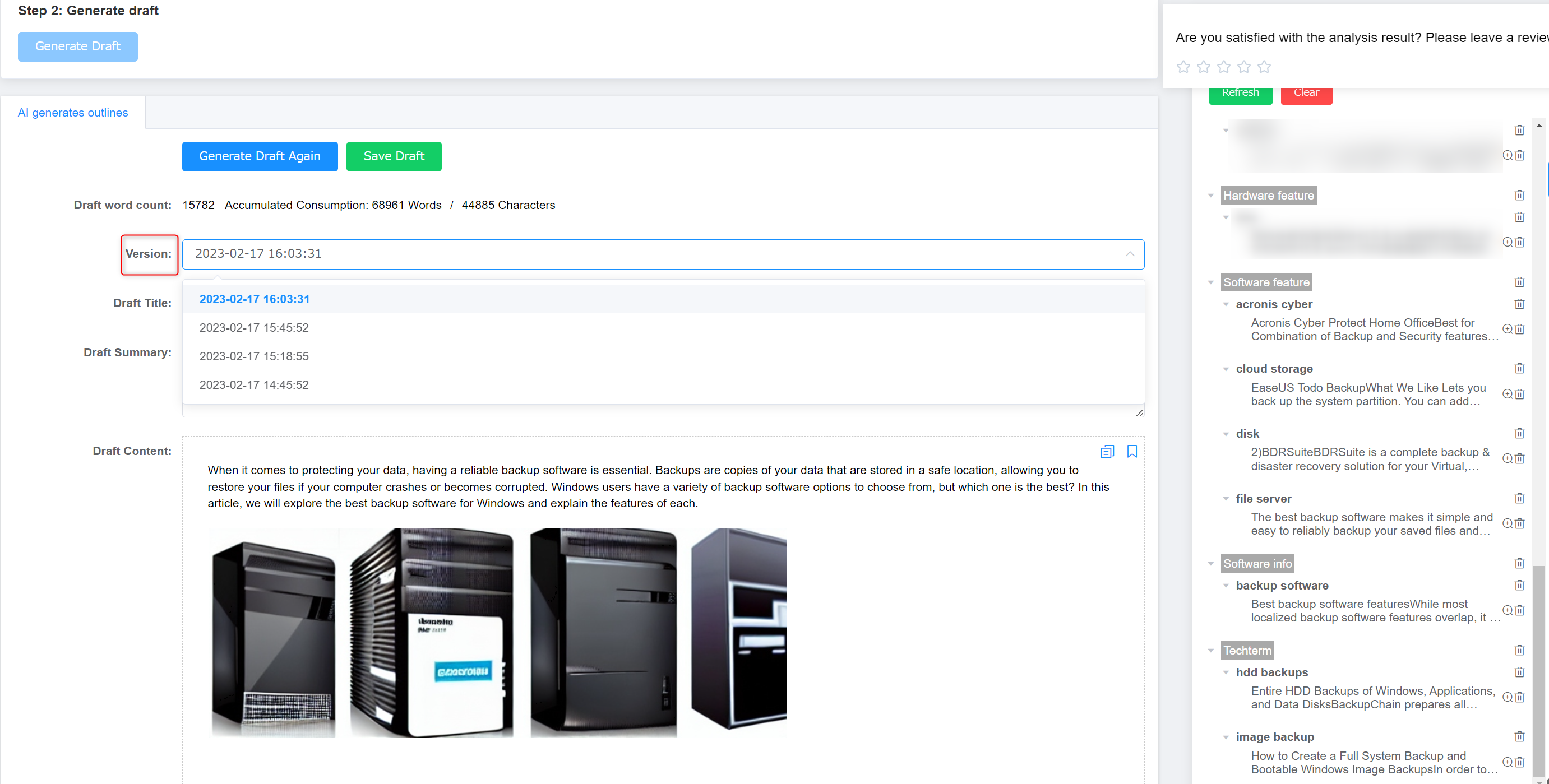Delete the Techterm section

click(x=1519, y=650)
